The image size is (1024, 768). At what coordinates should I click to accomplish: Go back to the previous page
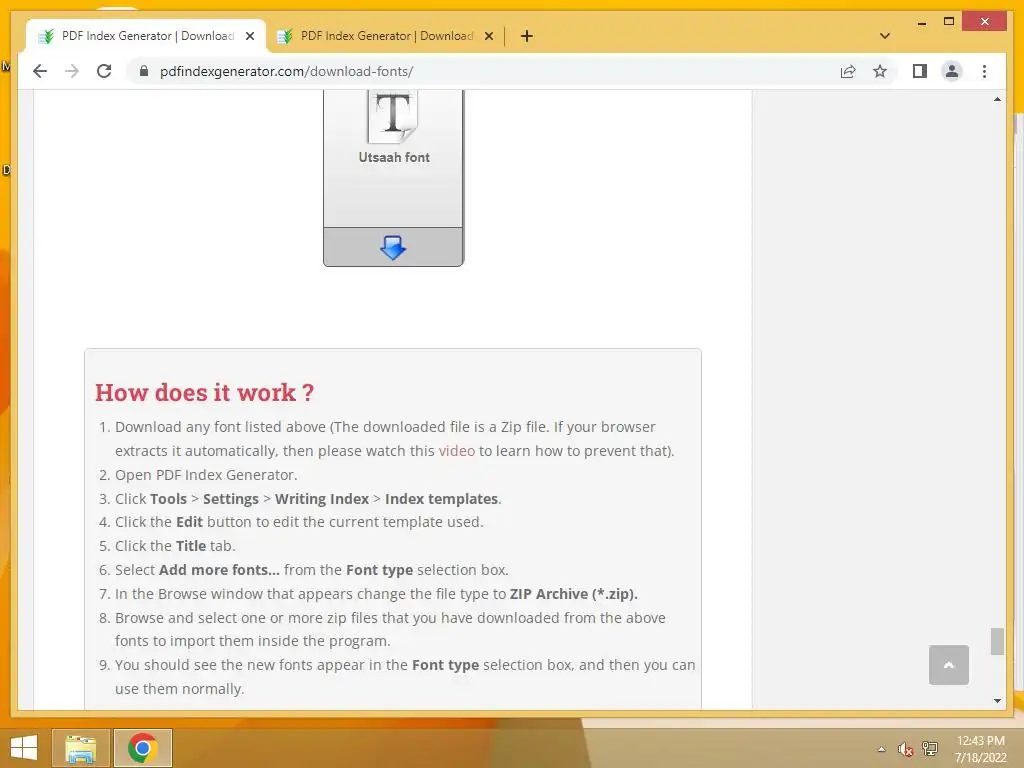[40, 71]
